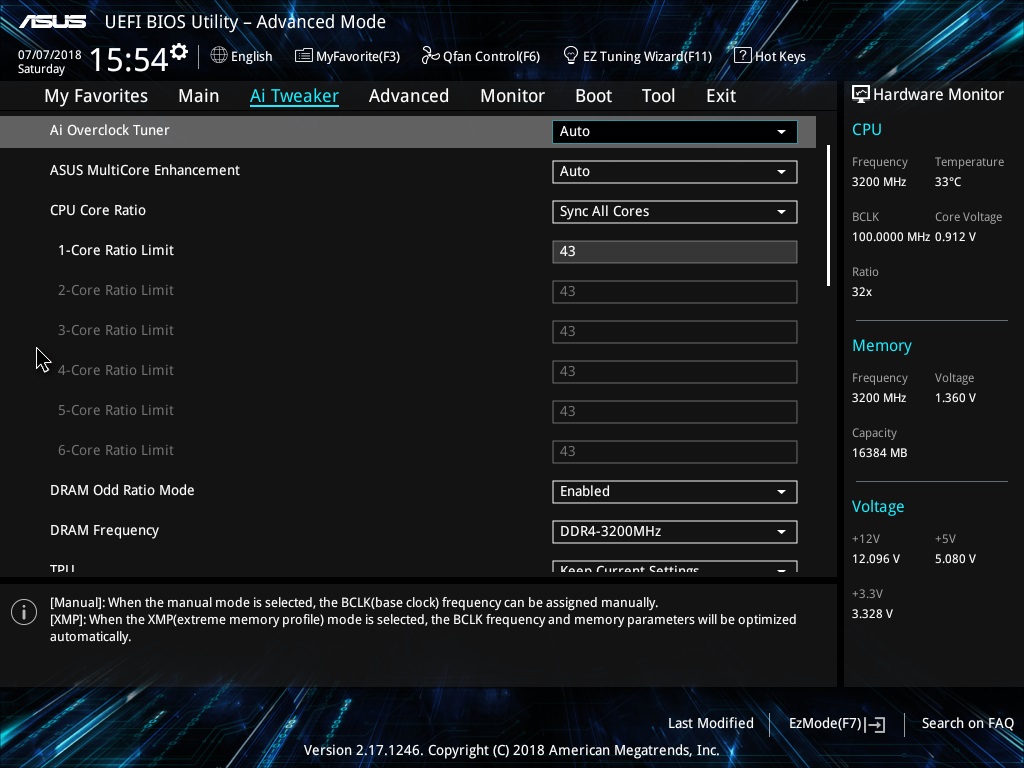Open the TPU Keep Current Settings dropdown
The width and height of the screenshot is (1024, 768).
point(675,566)
